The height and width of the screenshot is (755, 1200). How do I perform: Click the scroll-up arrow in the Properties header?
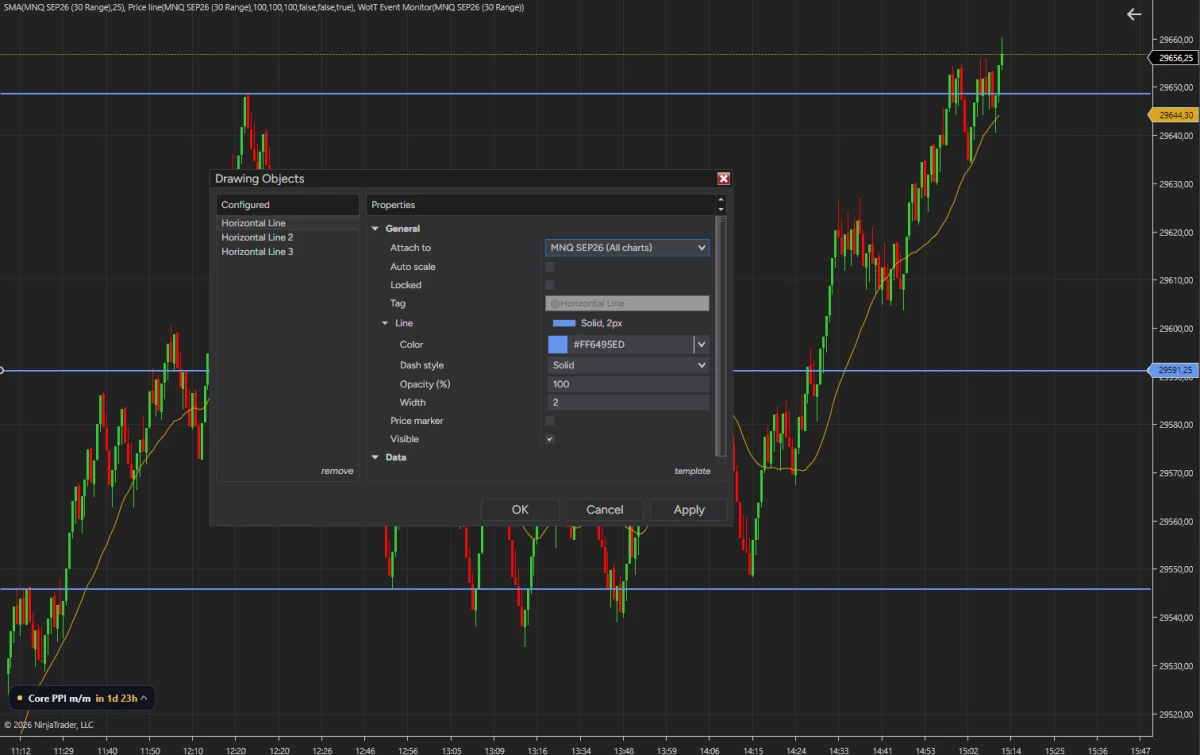click(x=720, y=200)
